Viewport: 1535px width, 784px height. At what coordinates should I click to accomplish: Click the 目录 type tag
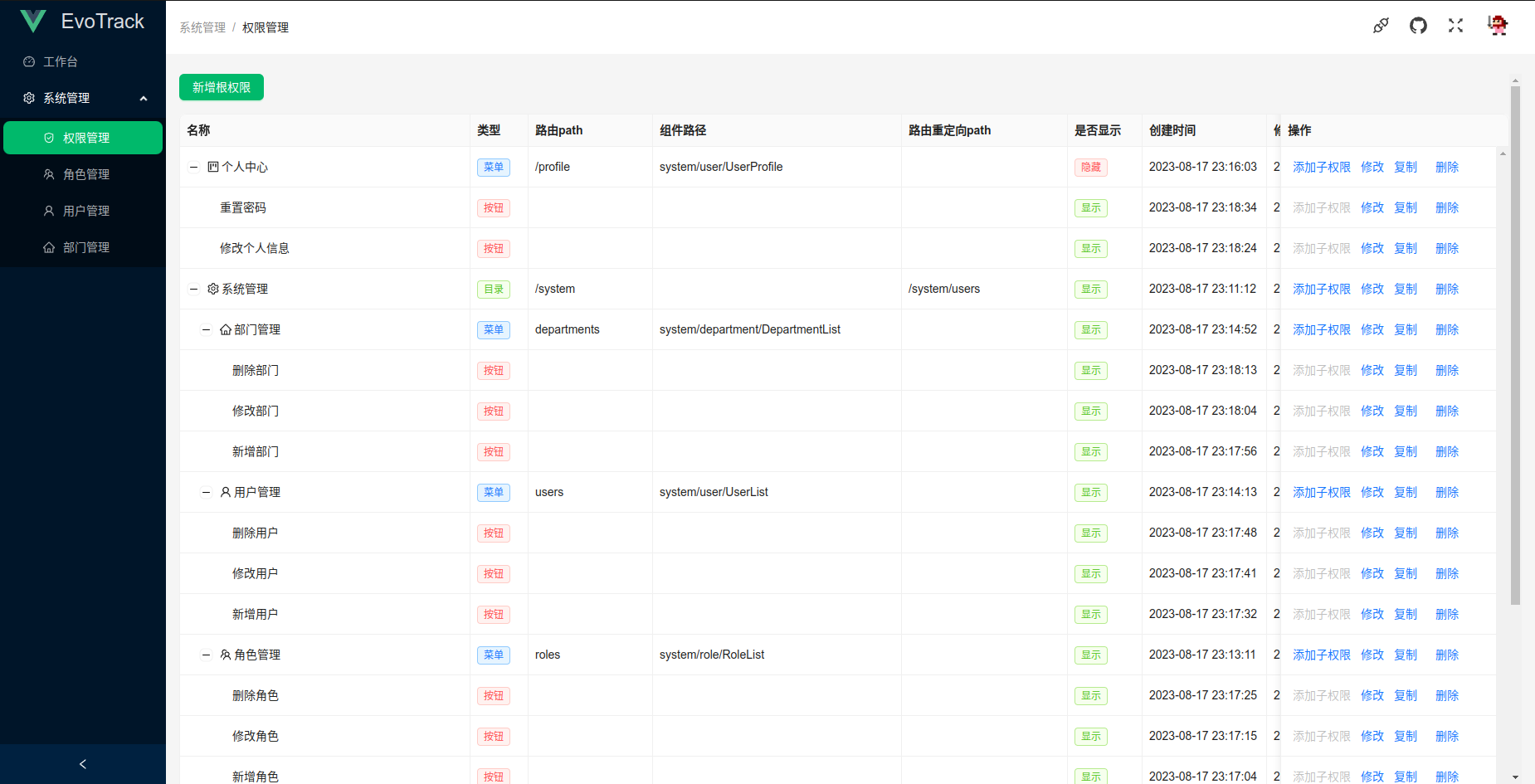coord(493,289)
